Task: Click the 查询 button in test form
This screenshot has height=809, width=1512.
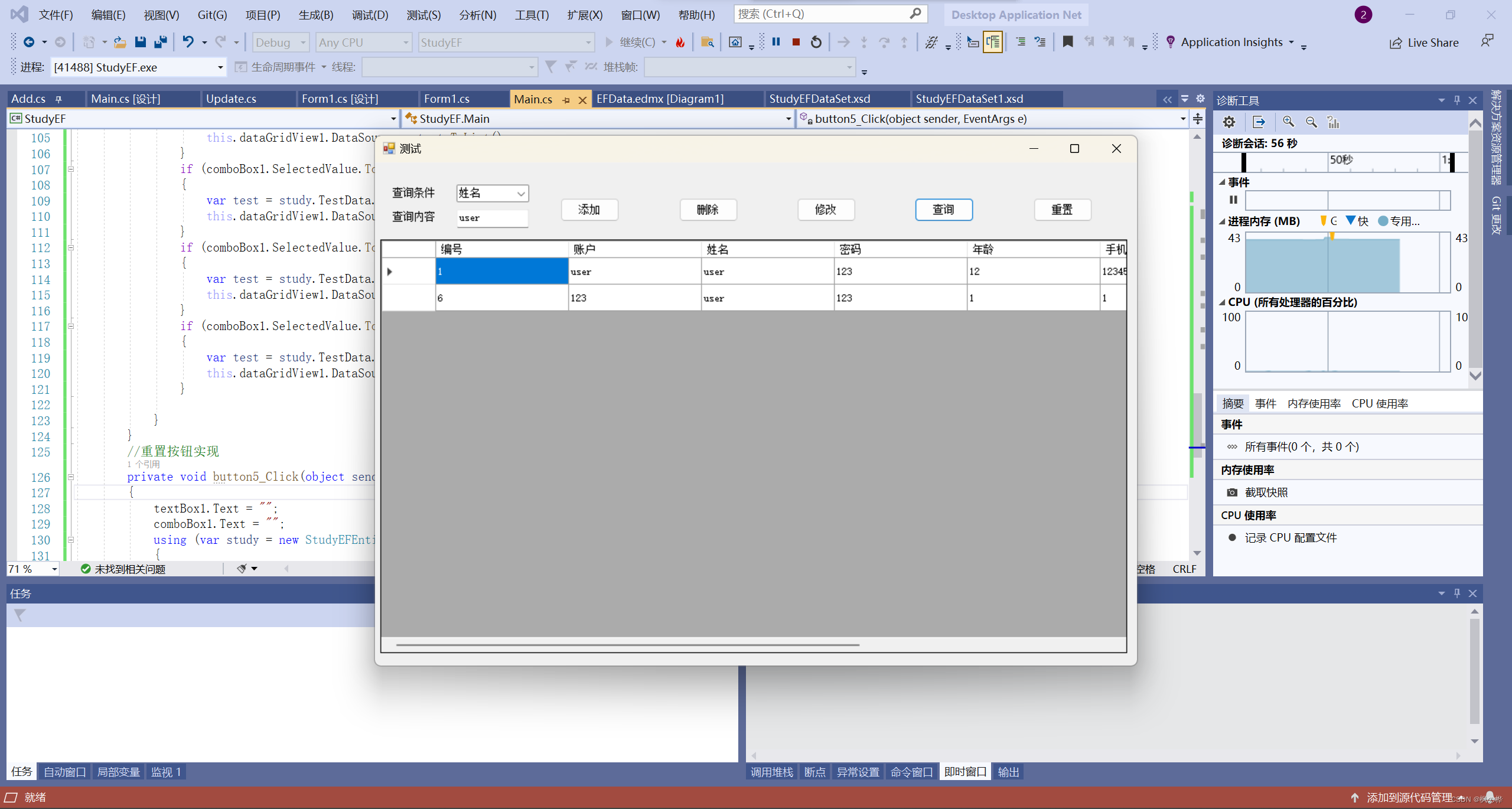Action: tap(943, 210)
